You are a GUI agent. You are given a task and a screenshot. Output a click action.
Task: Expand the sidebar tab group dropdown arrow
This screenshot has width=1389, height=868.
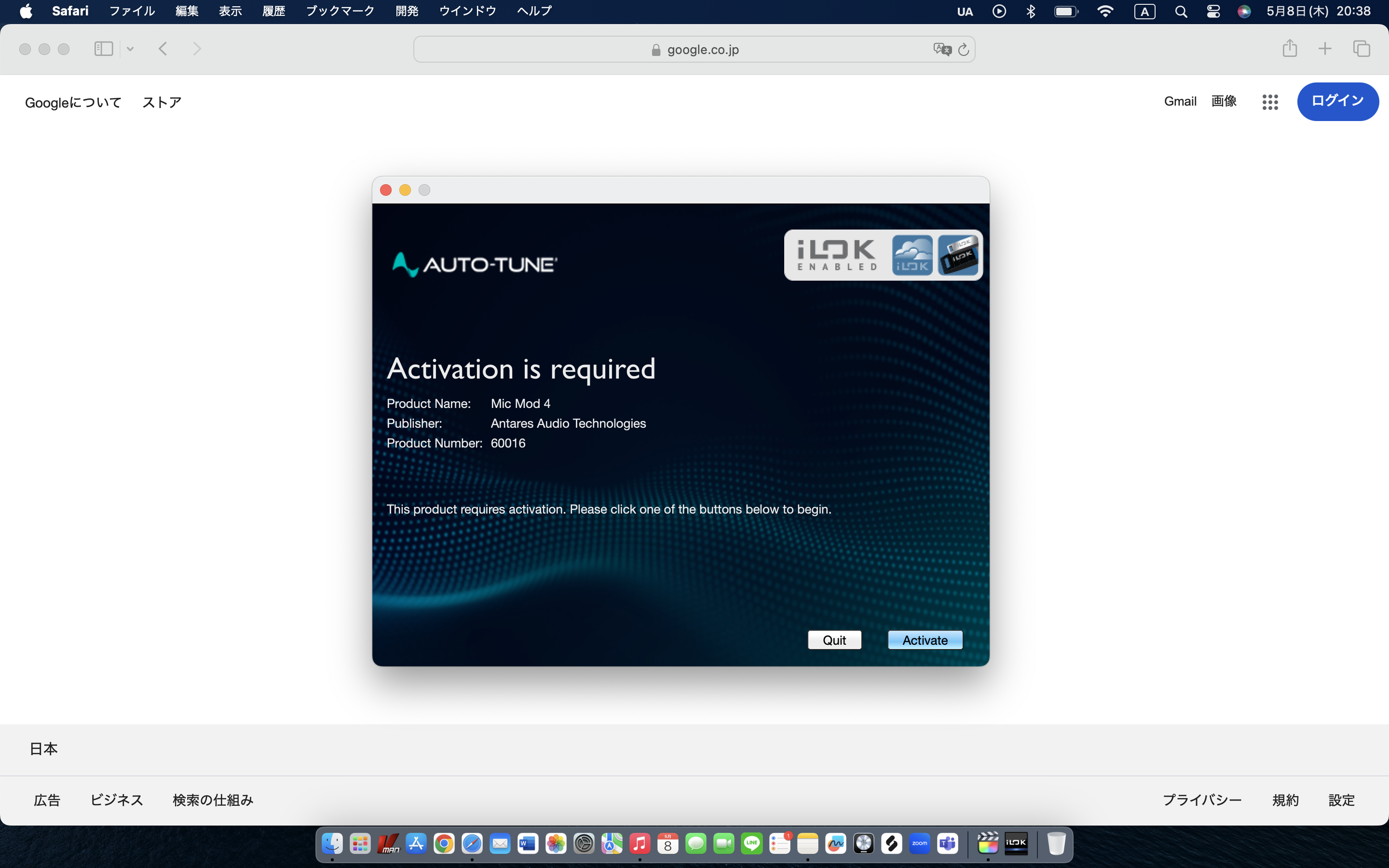coord(130,49)
